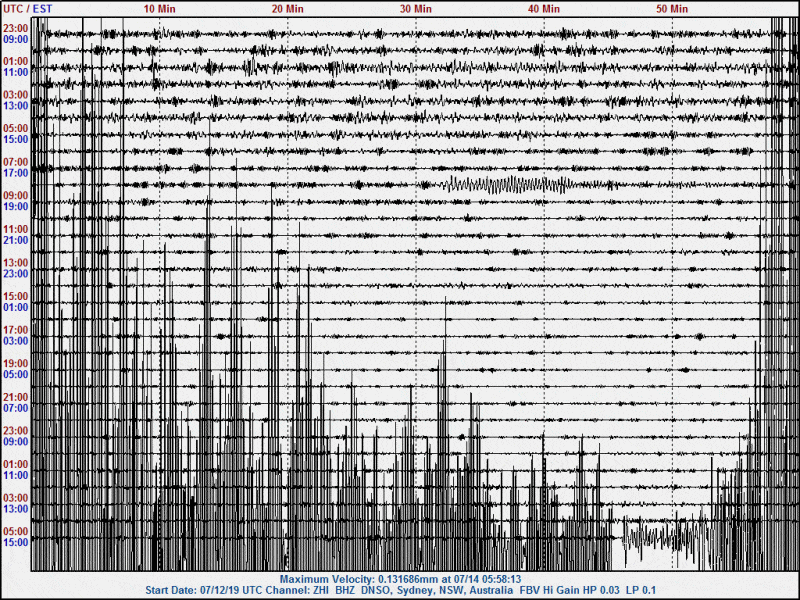800x600 pixels.
Task: Click the UTC / EST header label
Action: (28, 8)
